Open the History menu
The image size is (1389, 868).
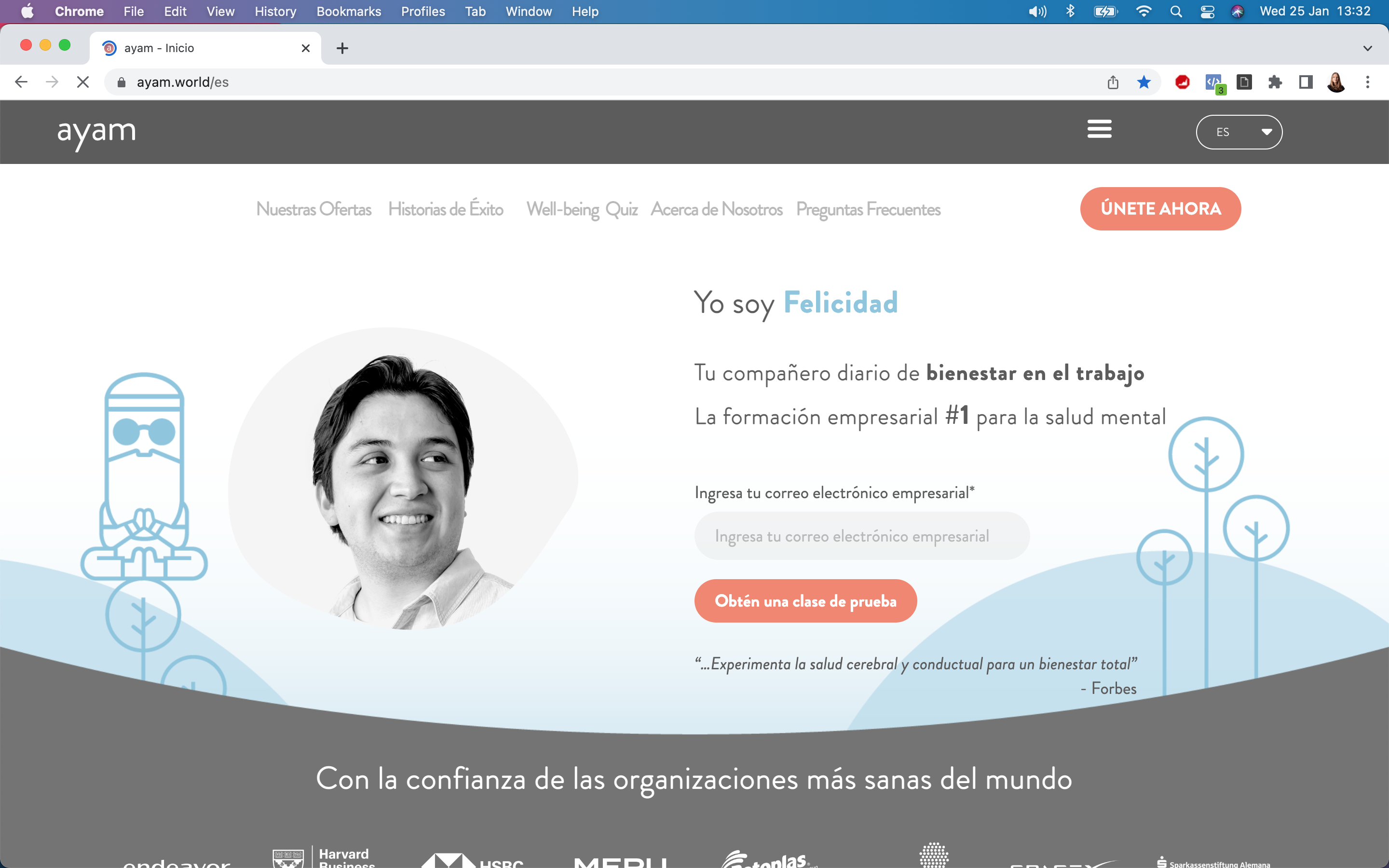coord(275,12)
